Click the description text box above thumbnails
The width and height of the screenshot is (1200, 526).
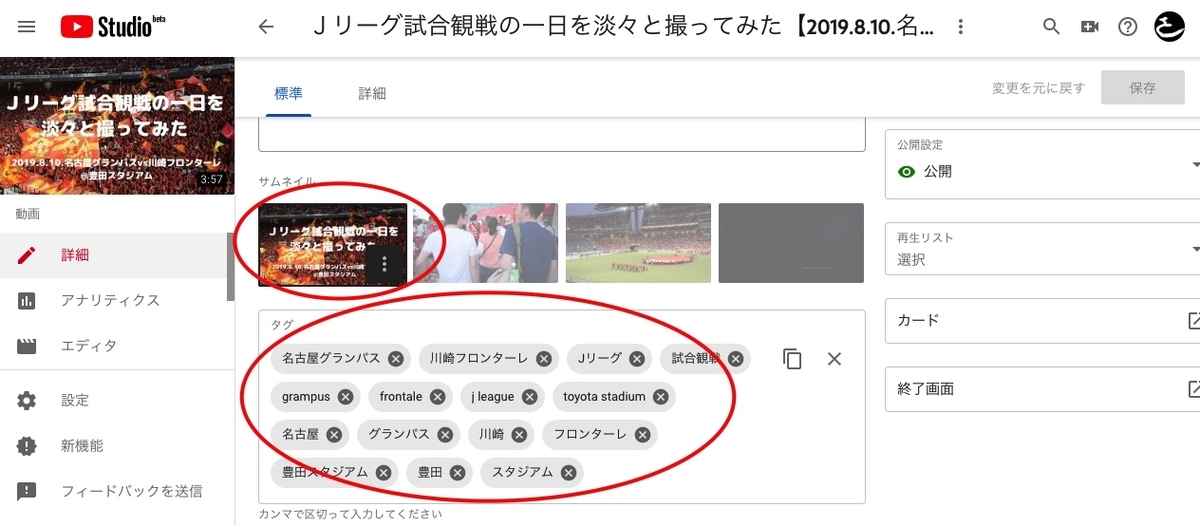point(561,135)
